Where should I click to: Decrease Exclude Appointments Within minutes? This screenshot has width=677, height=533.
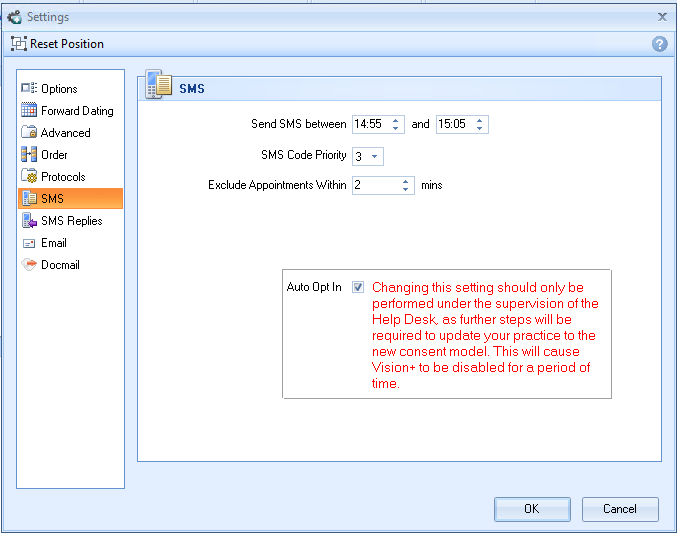pyautogui.click(x=405, y=189)
